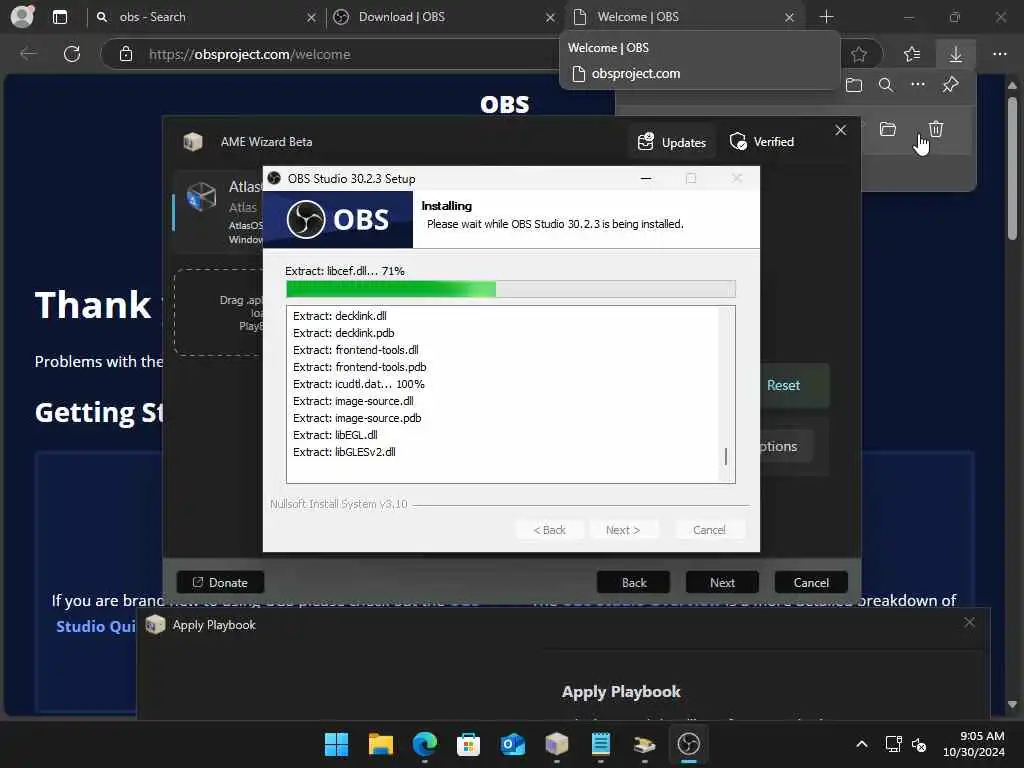Open Updates in AME Wizard
1024x768 pixels.
[x=672, y=142]
